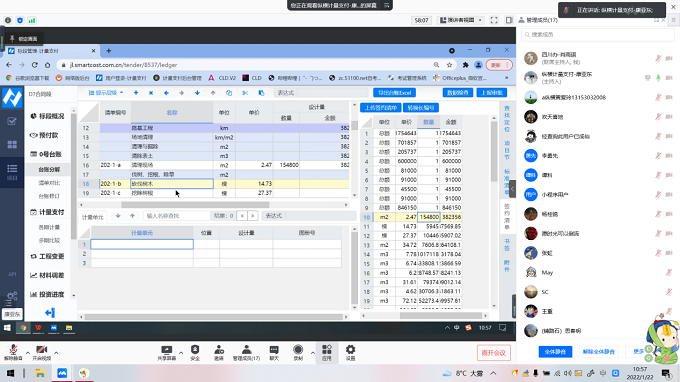Switch to the 查找定位 vertical tab
The width and height of the screenshot is (680, 382).
tap(507, 118)
